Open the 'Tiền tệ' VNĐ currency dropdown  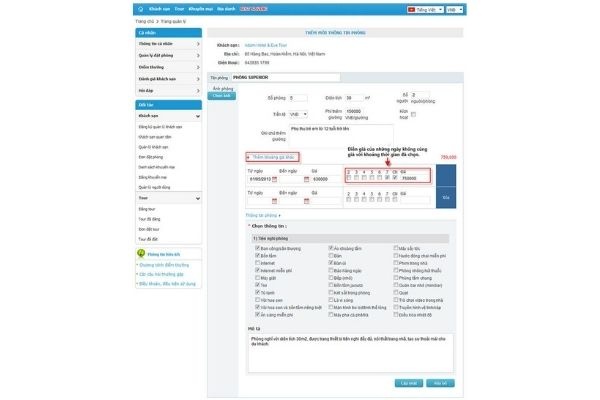pyautogui.click(x=300, y=115)
